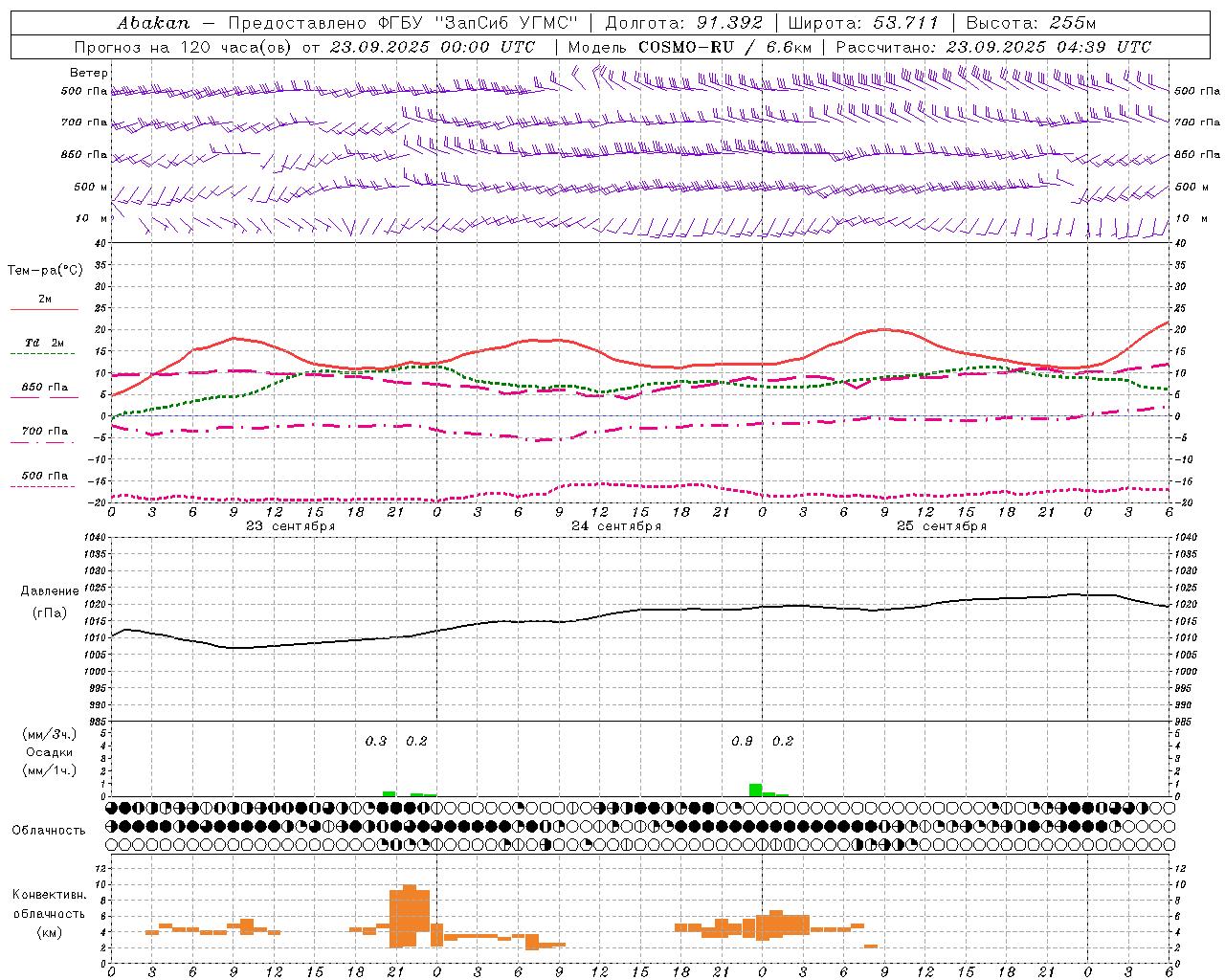
Task: Click the Ветер wind panel label
Action: coord(89,73)
